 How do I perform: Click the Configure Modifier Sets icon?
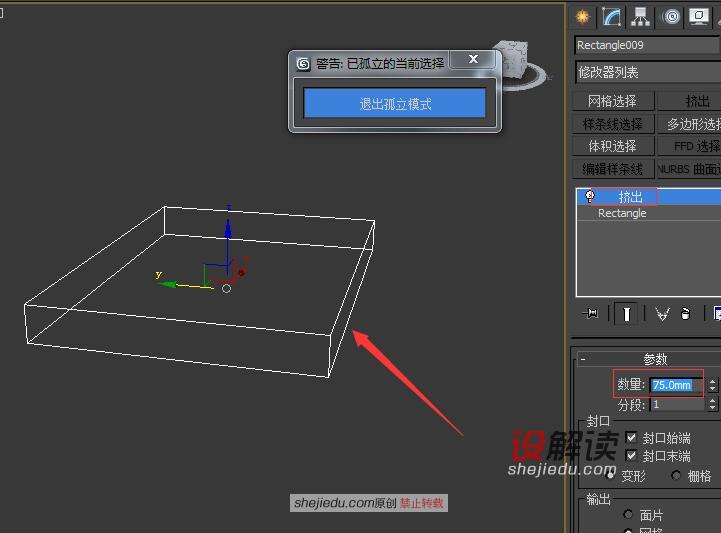tap(717, 314)
